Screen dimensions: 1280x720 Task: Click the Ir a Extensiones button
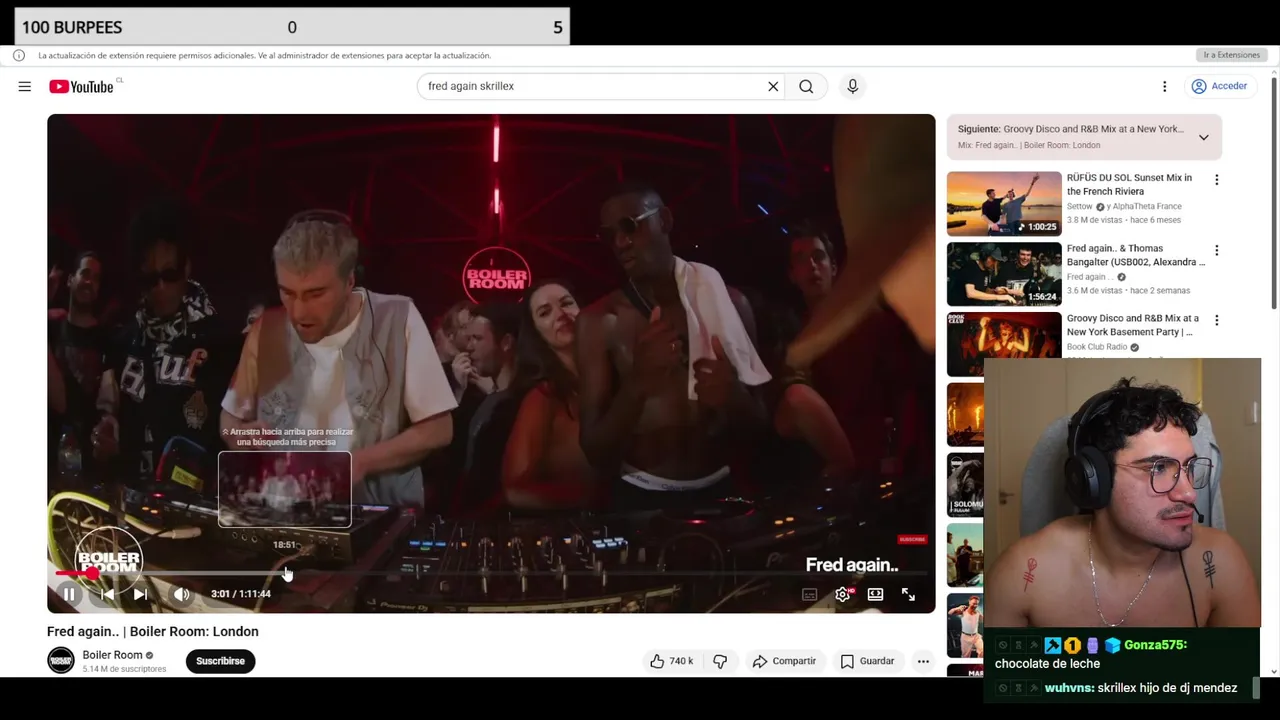(1231, 55)
